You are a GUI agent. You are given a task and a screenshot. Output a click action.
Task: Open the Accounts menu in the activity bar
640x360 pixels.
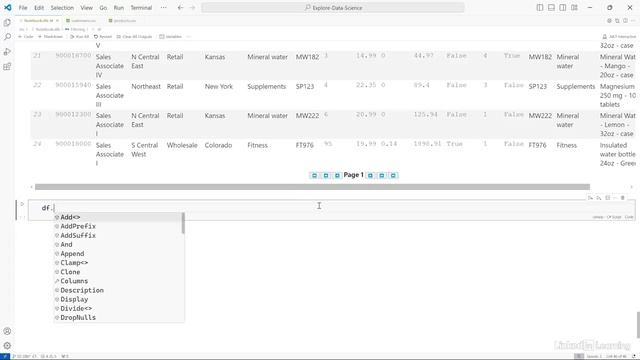point(7,331)
